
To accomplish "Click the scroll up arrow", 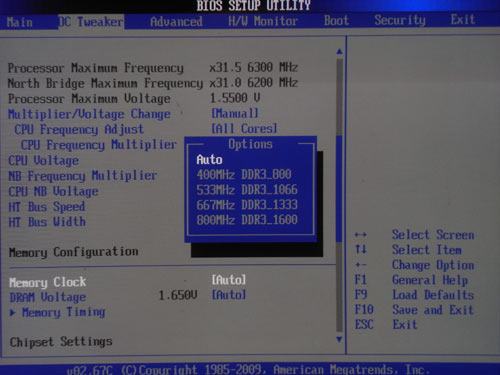I will 339,51.
